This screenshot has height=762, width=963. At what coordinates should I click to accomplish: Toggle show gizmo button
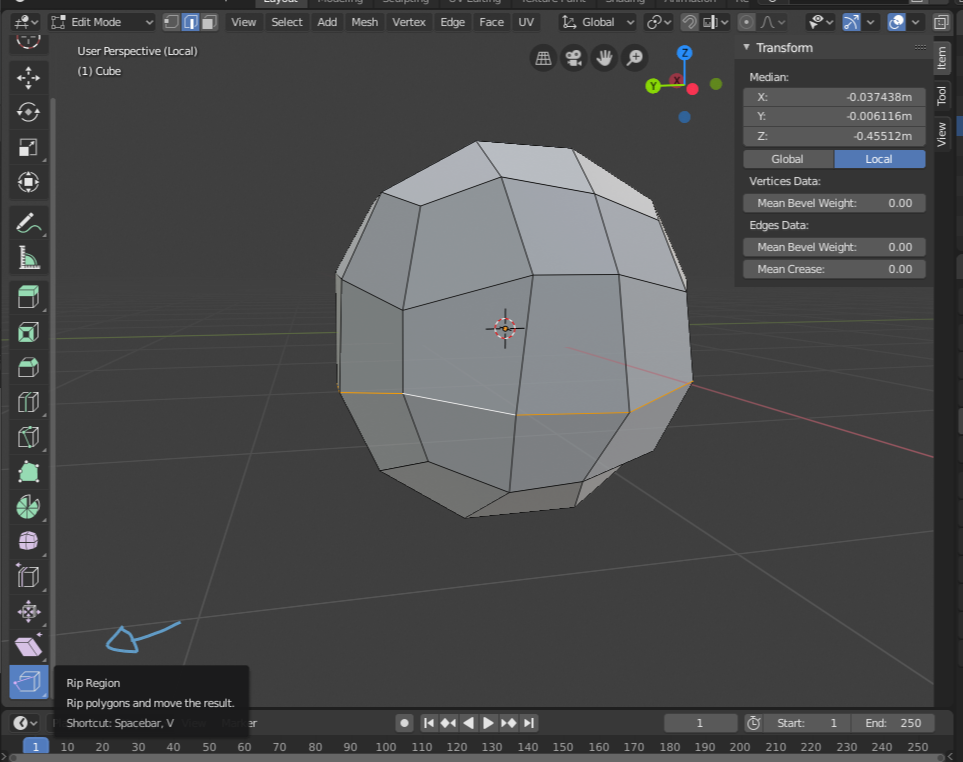pos(851,23)
